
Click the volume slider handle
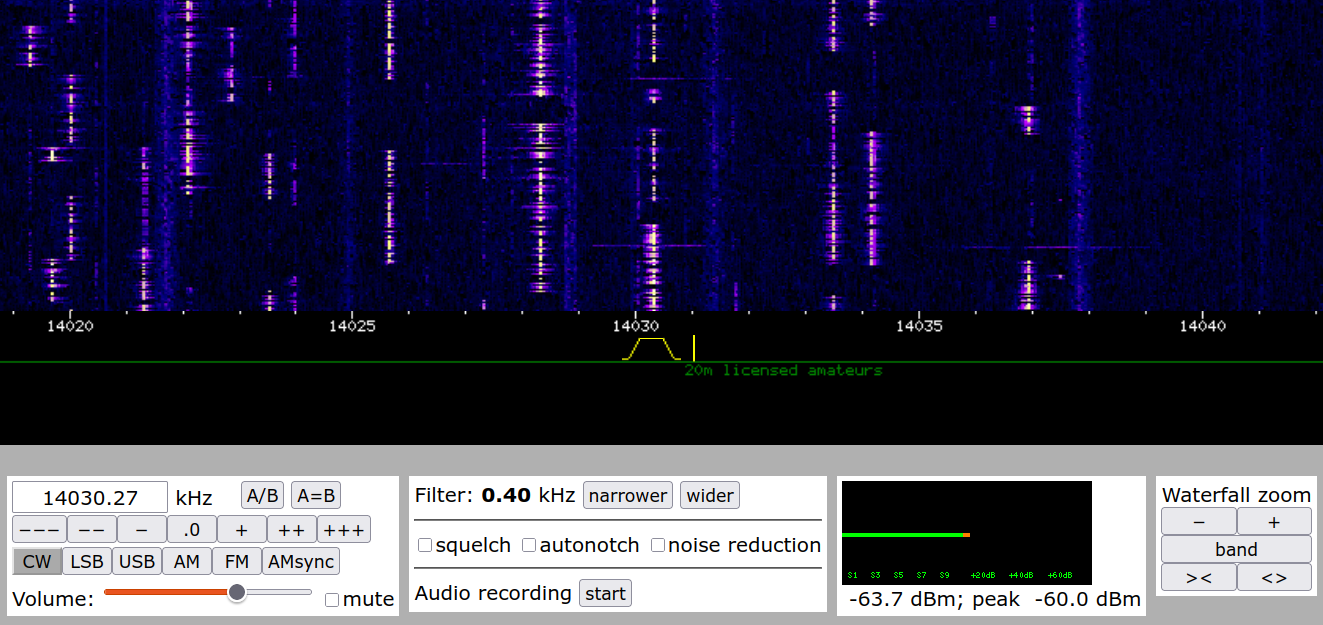pyautogui.click(x=237, y=592)
